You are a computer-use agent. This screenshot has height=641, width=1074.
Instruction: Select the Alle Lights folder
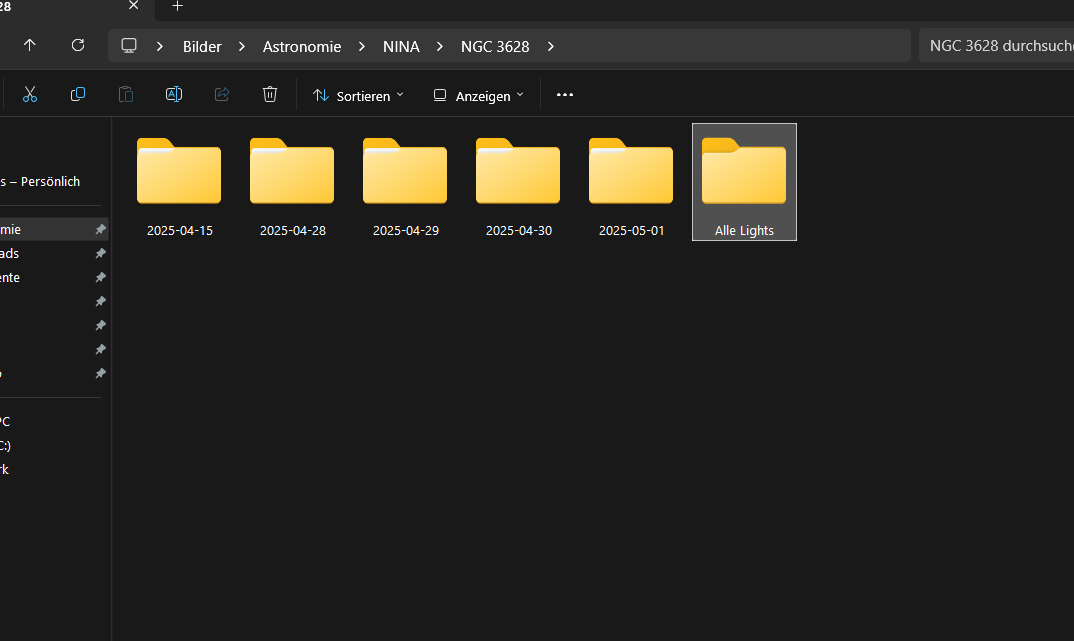(x=745, y=182)
